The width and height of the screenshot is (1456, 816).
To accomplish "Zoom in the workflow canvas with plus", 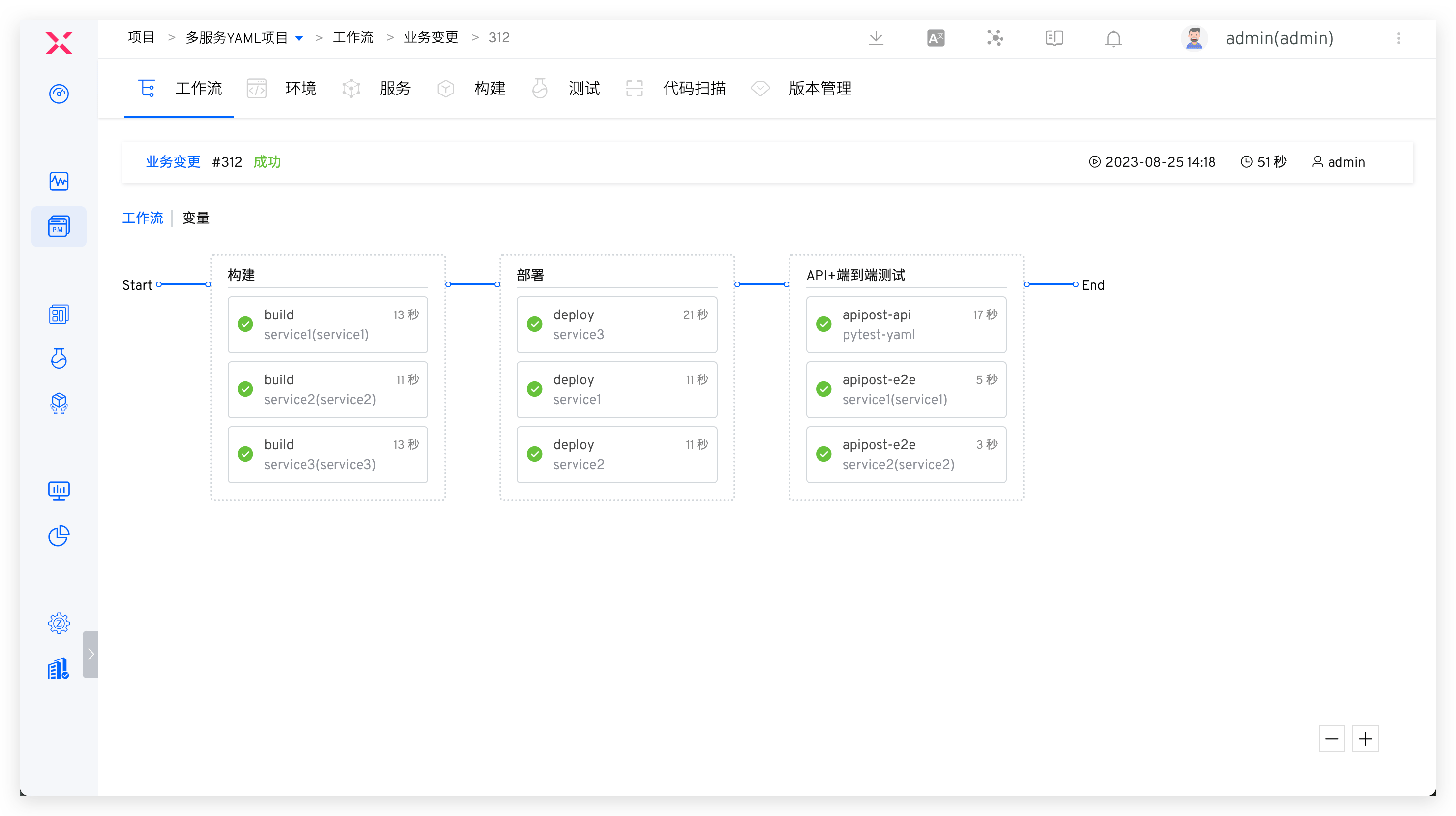I will click(1365, 739).
